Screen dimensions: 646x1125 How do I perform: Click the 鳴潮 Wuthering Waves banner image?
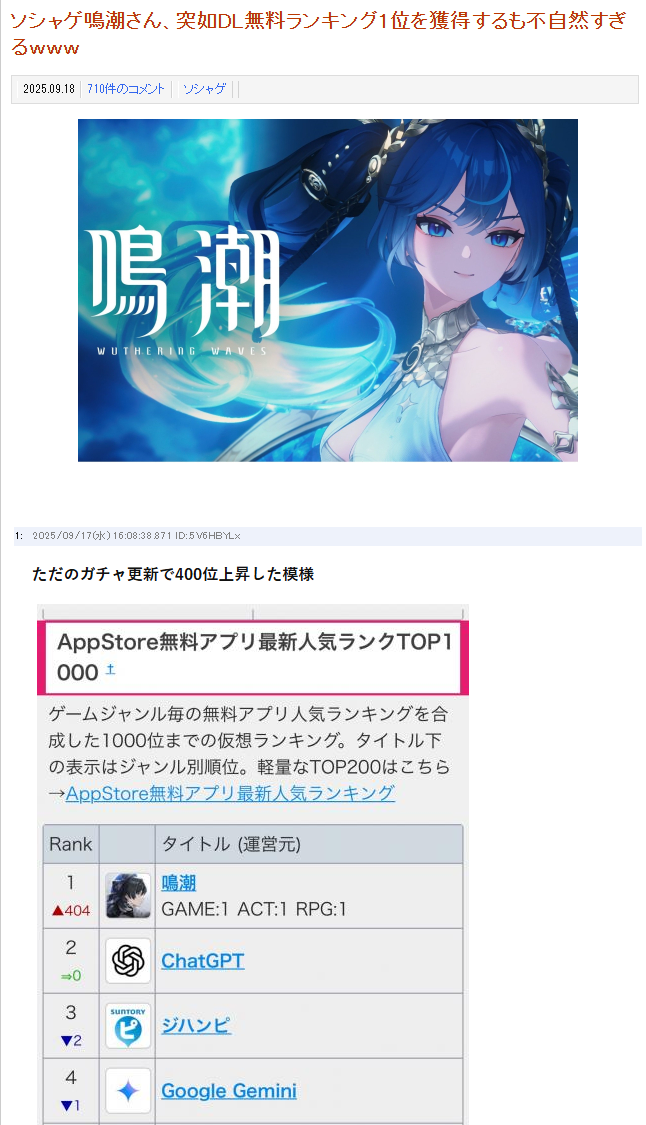(x=328, y=290)
